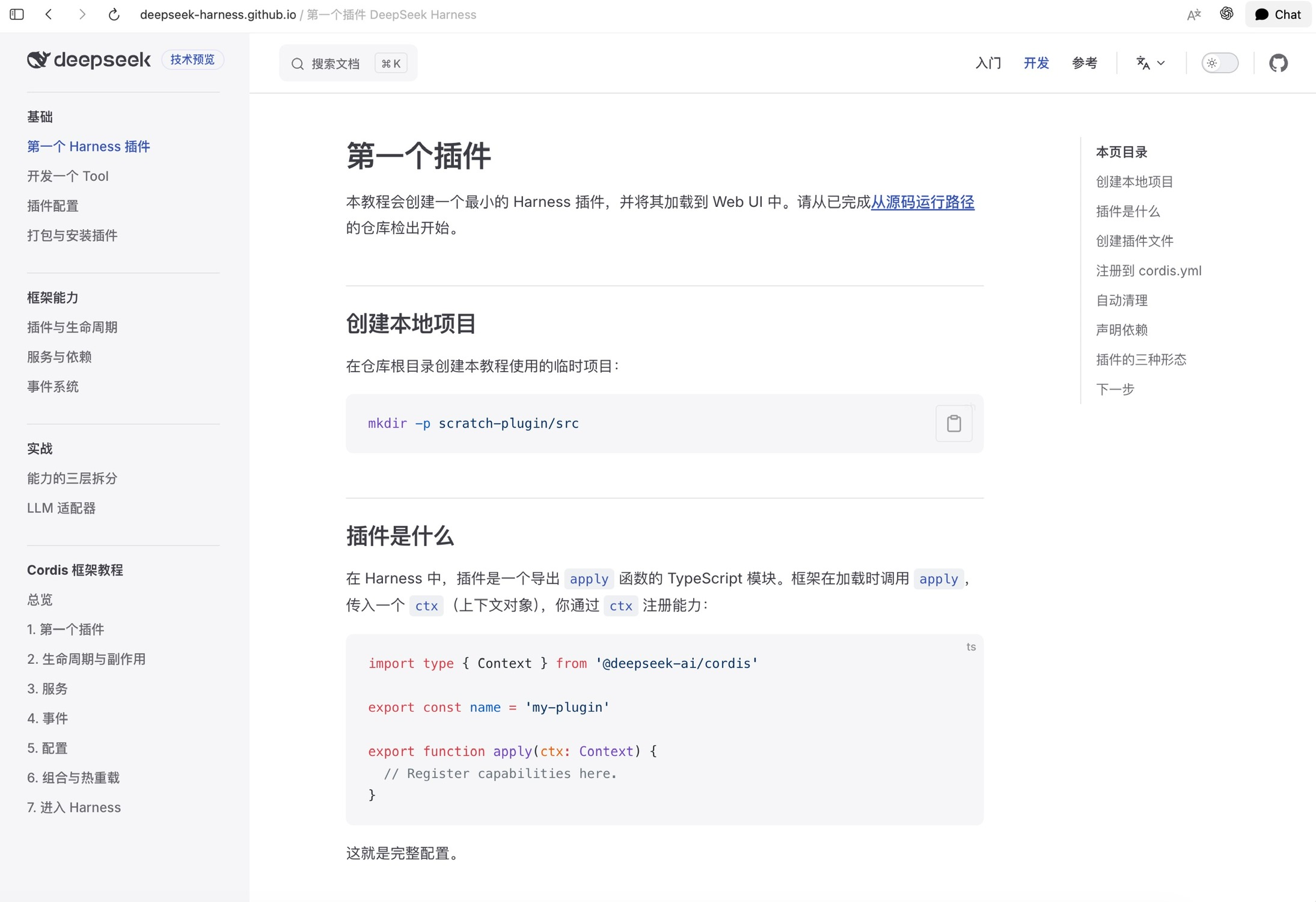Click the 'my-plugin' string in code
1316x902 pixels.
[567, 707]
